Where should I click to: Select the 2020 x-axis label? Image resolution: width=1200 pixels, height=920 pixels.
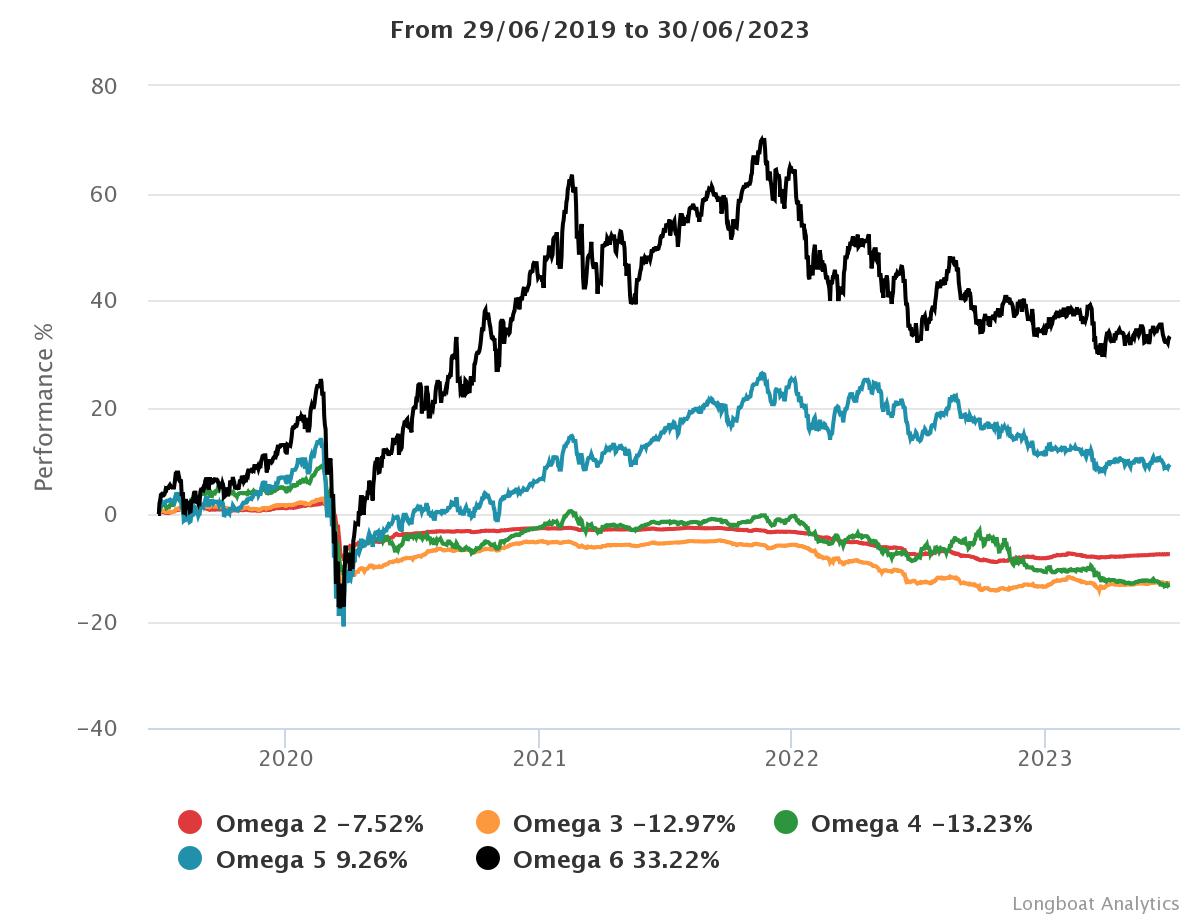point(285,759)
